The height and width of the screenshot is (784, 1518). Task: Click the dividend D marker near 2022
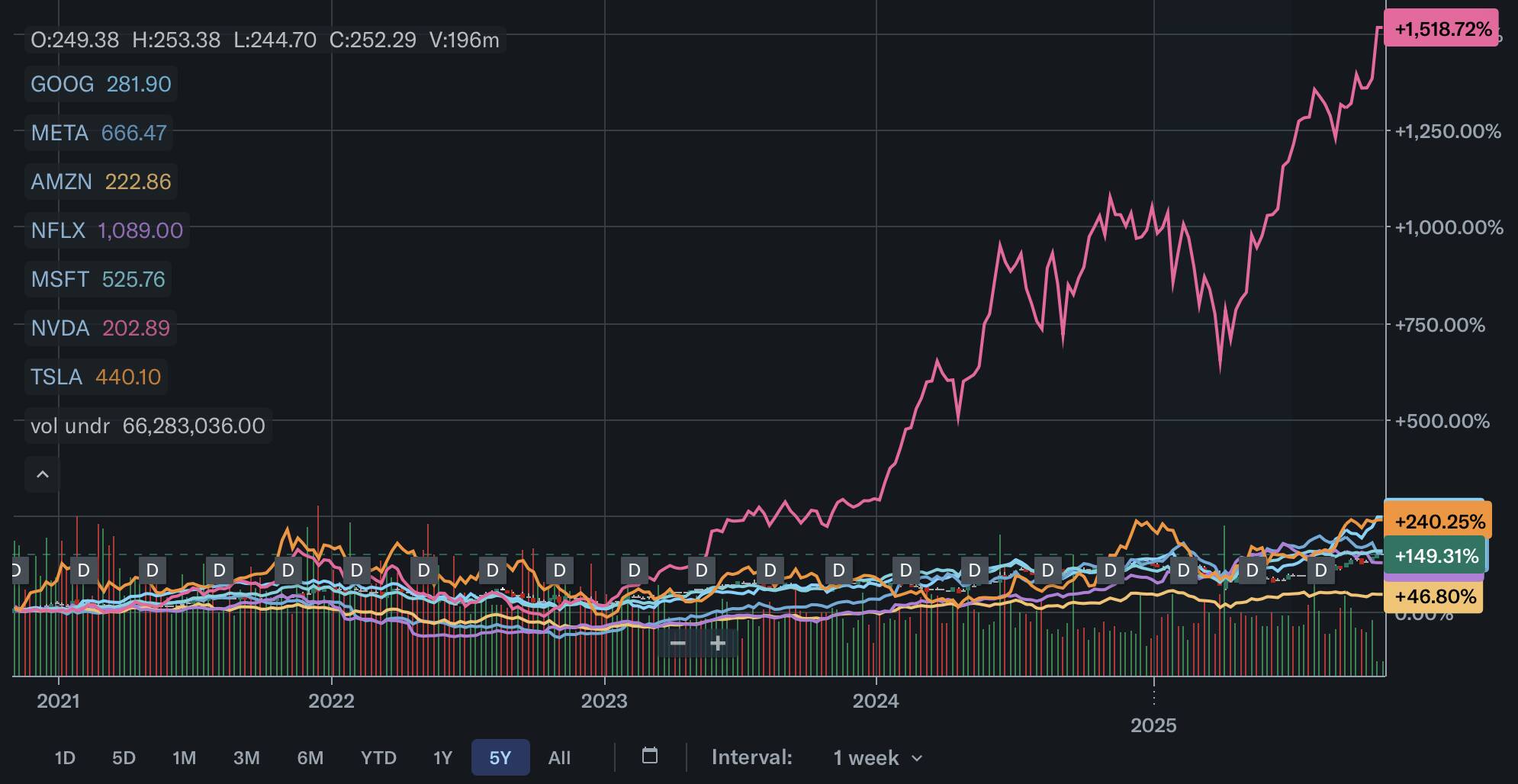356,570
